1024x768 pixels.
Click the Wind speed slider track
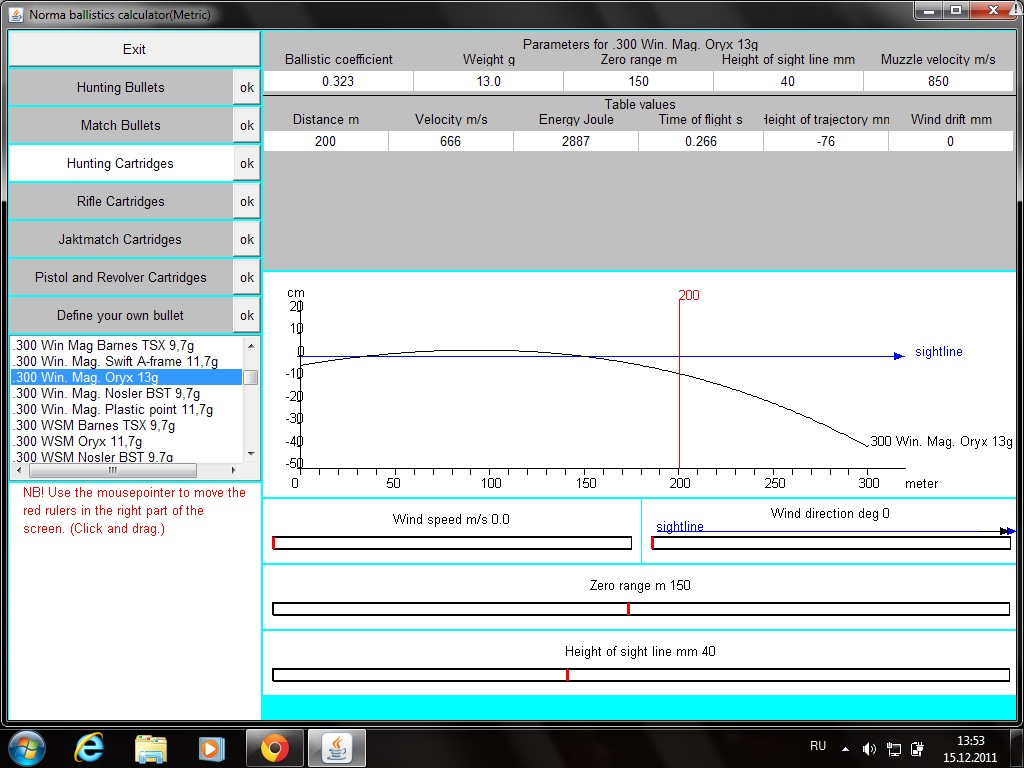[x=452, y=543]
